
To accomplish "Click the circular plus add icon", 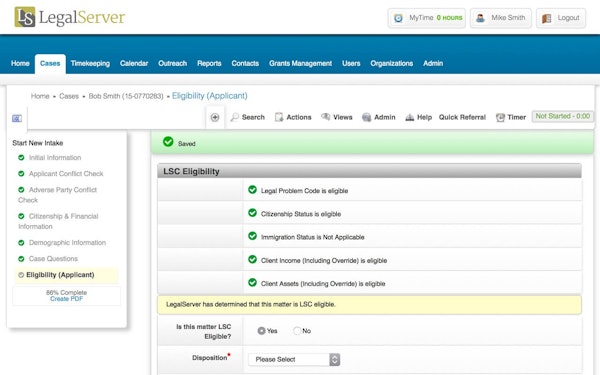I will (x=215, y=117).
